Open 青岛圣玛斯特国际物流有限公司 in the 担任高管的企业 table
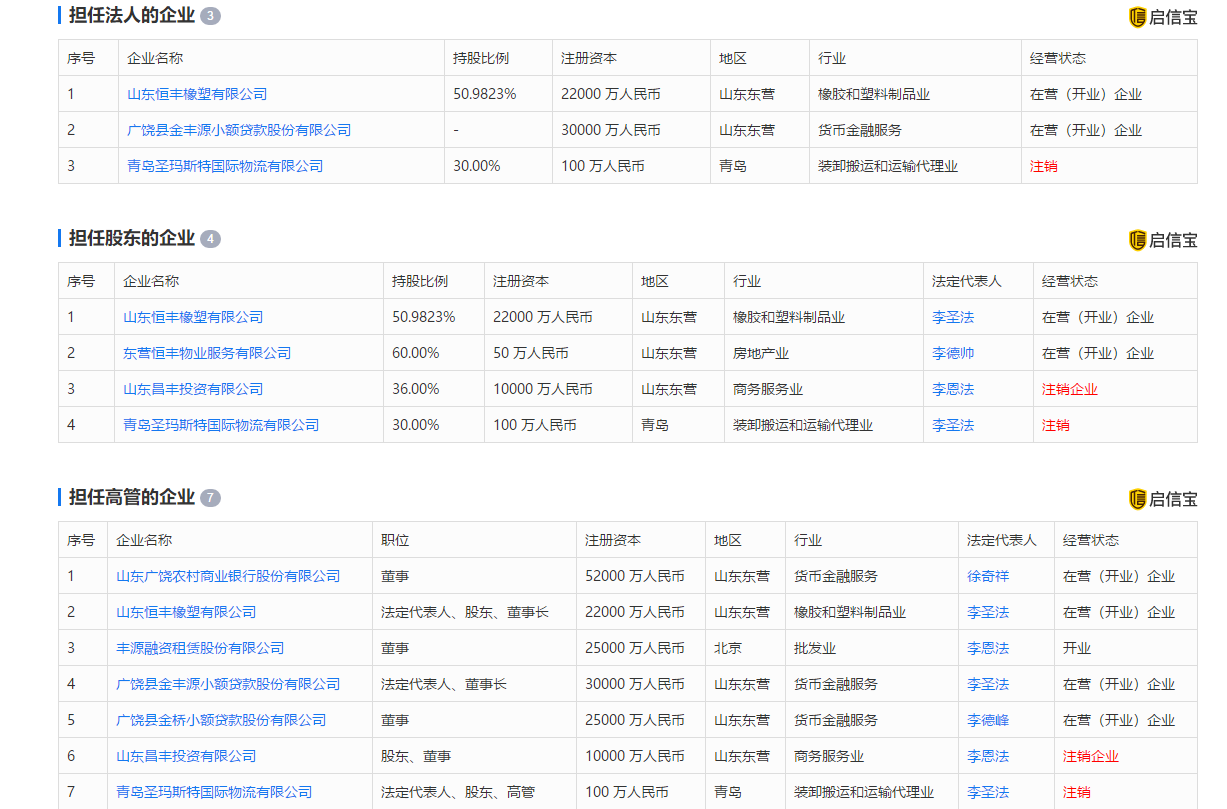Image resolution: width=1227 pixels, height=809 pixels. 214,792
